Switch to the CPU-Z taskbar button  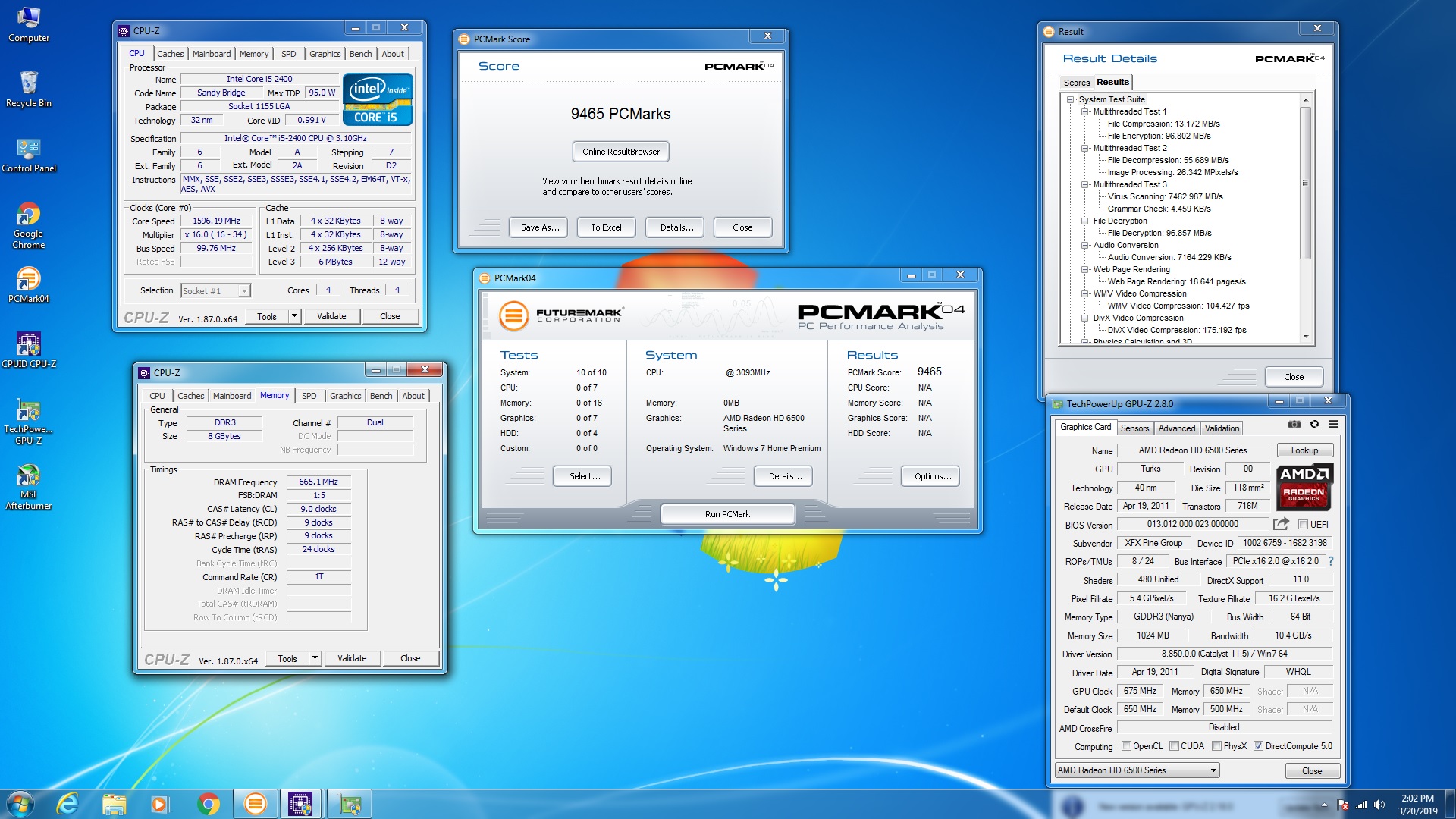[301, 804]
